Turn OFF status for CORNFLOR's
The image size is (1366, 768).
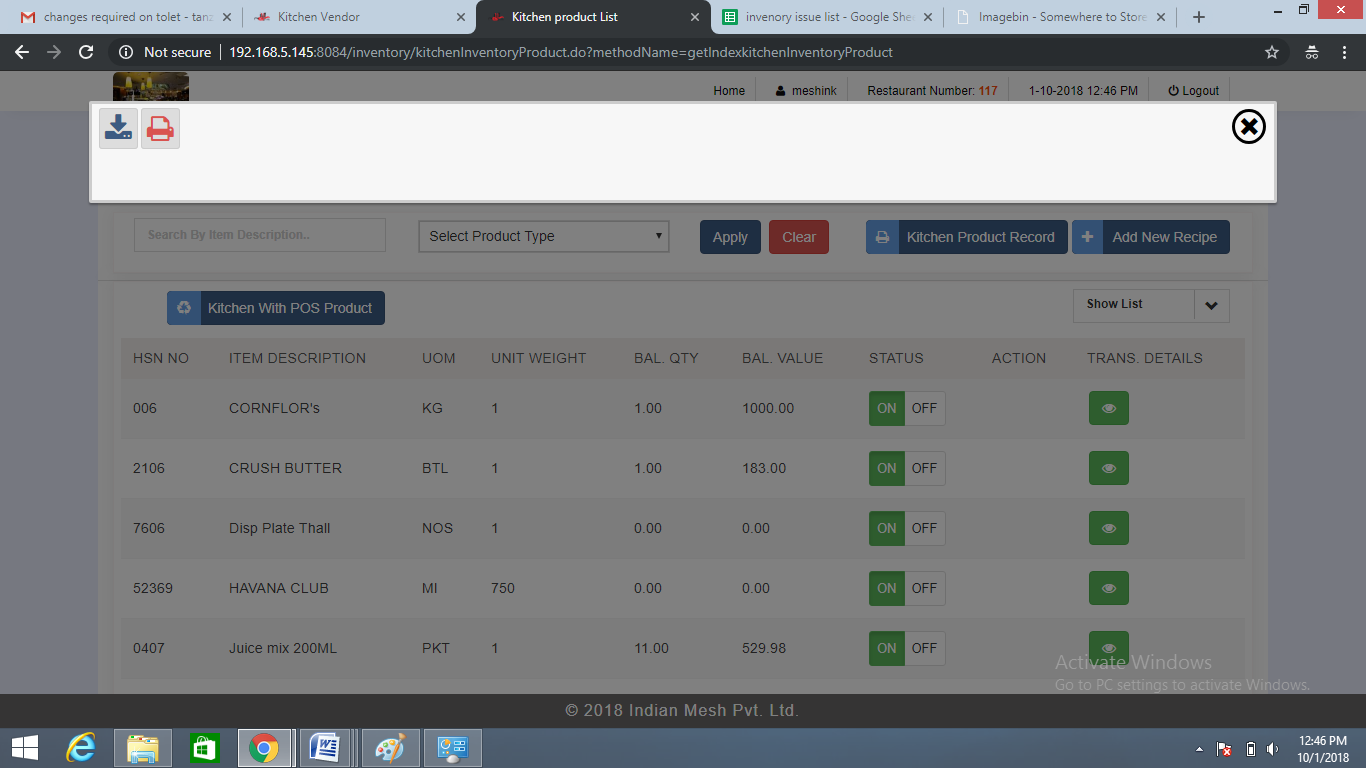pyautogui.click(x=925, y=408)
